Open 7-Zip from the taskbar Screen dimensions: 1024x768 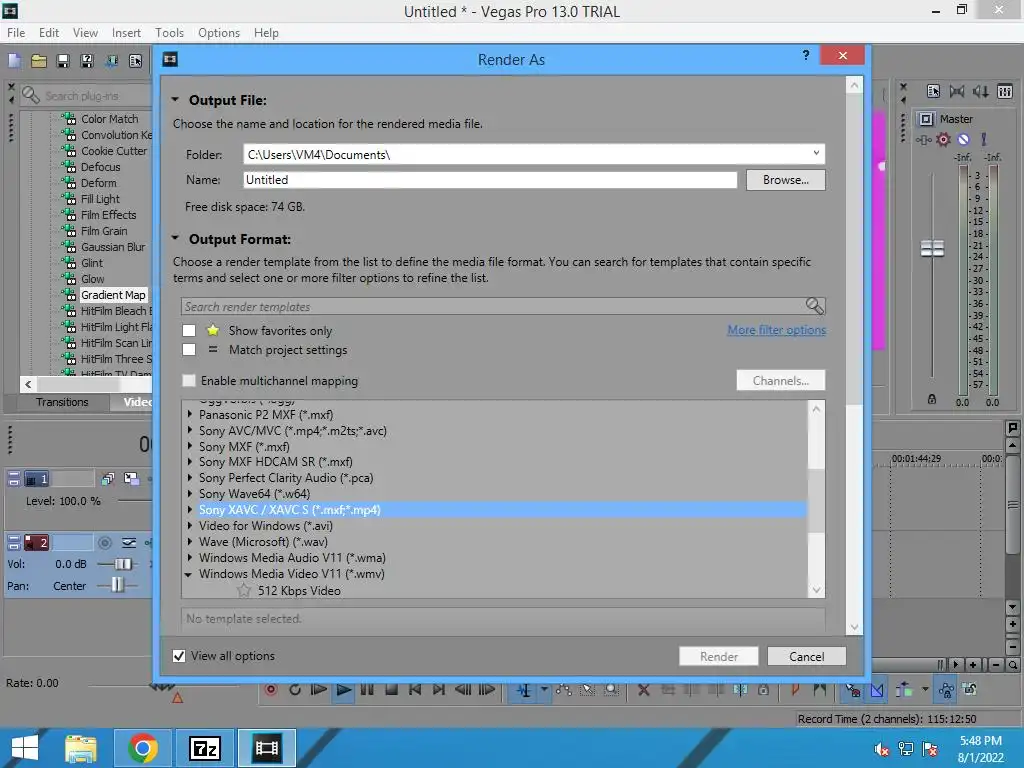pos(204,748)
